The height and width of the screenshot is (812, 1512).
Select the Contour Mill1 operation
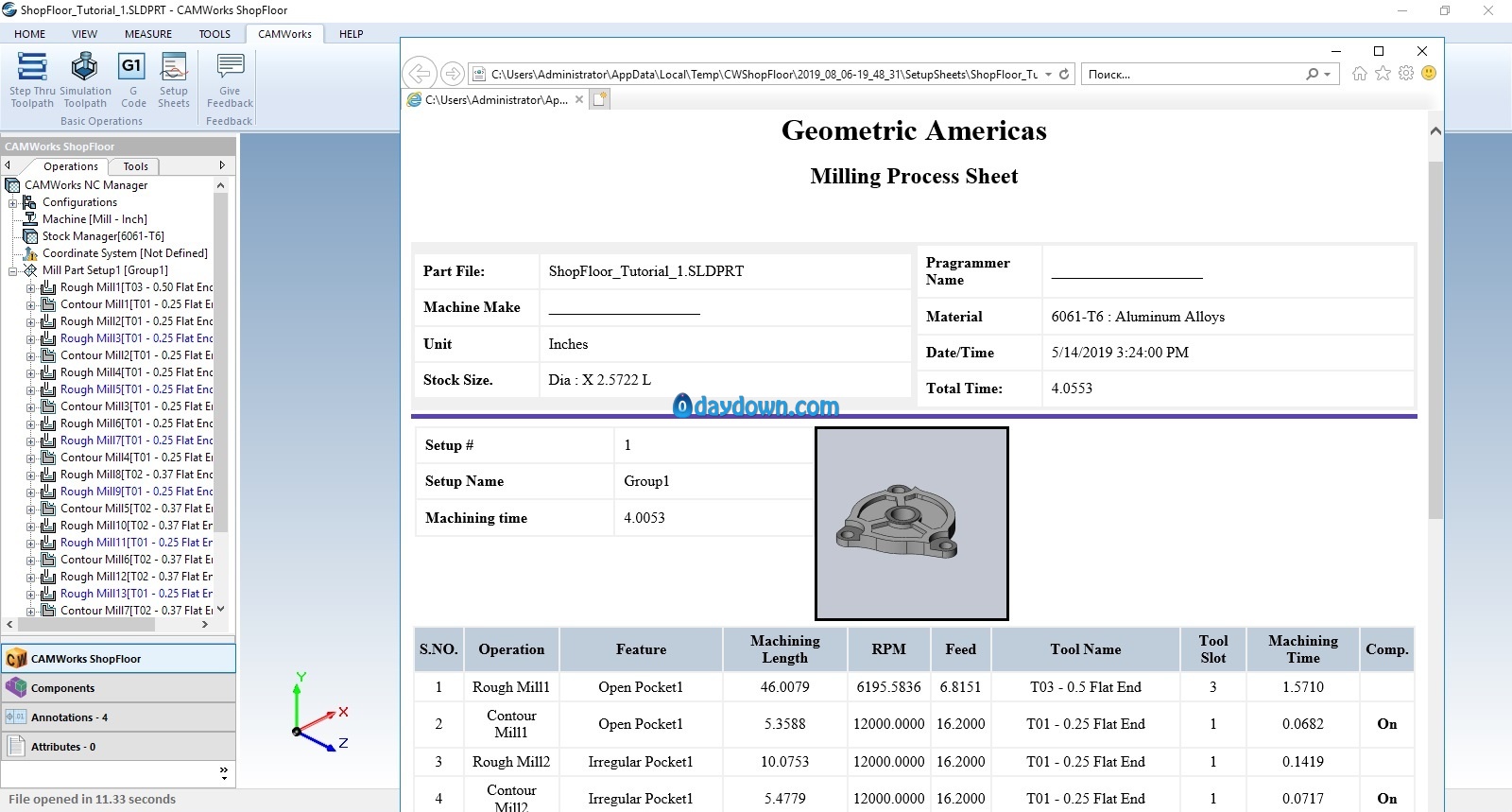pos(136,304)
